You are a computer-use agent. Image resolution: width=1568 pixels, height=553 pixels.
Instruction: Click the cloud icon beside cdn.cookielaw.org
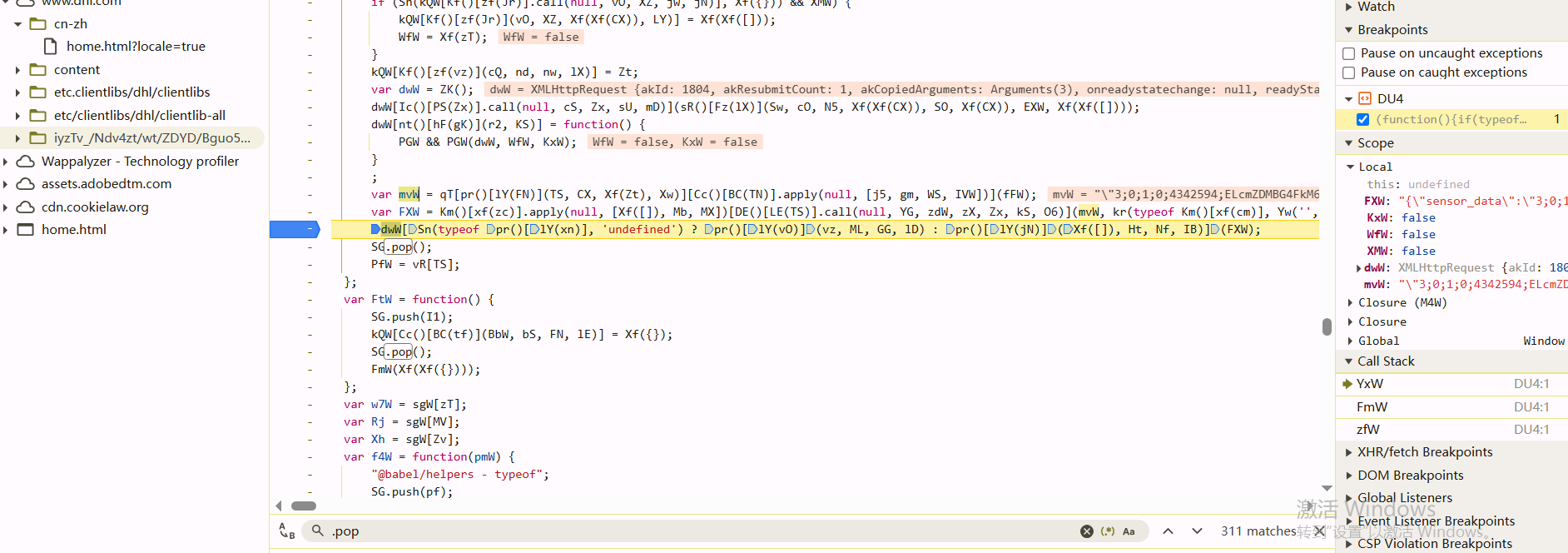[26, 207]
